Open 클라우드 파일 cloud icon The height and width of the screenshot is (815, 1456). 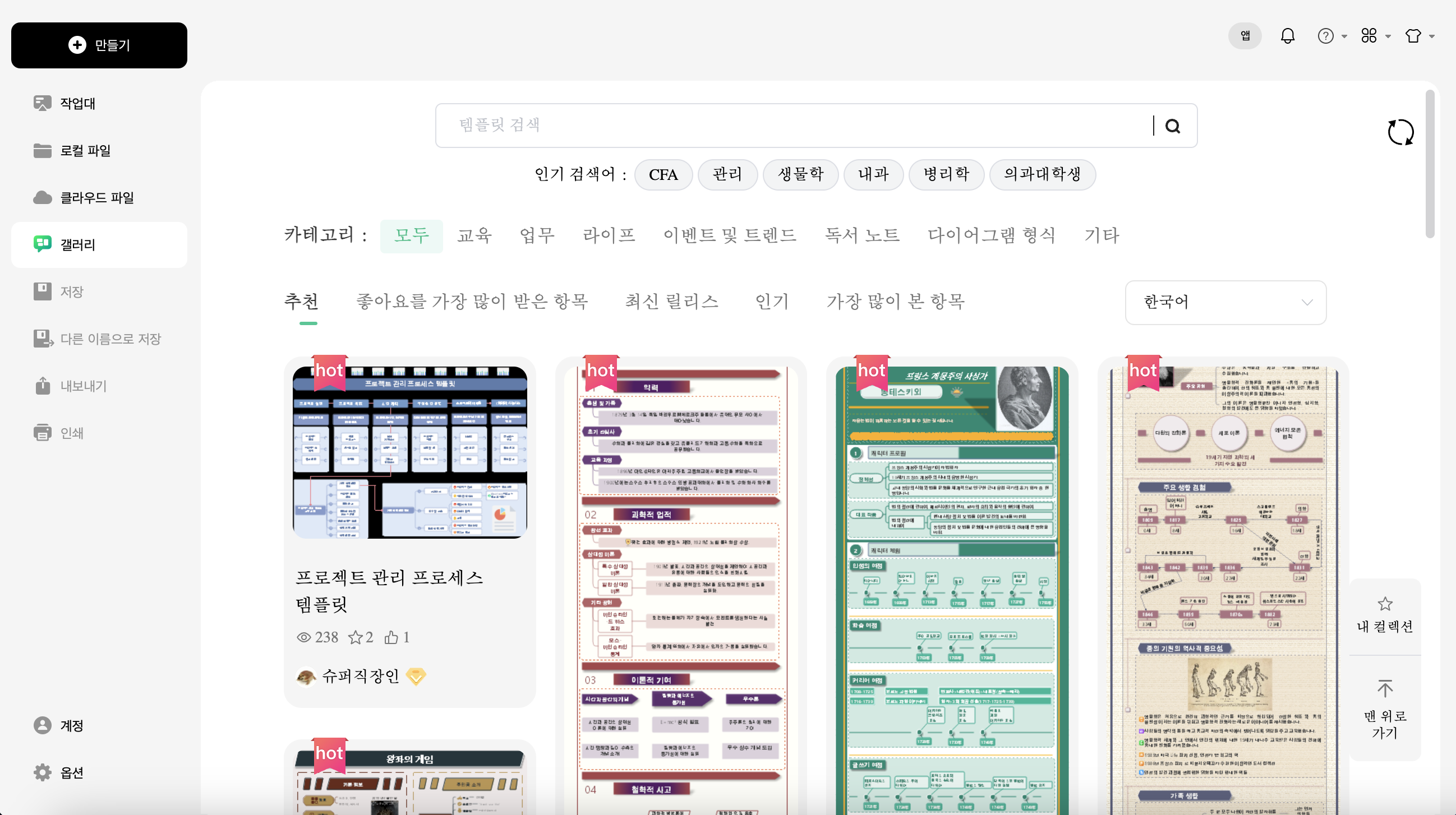point(43,197)
